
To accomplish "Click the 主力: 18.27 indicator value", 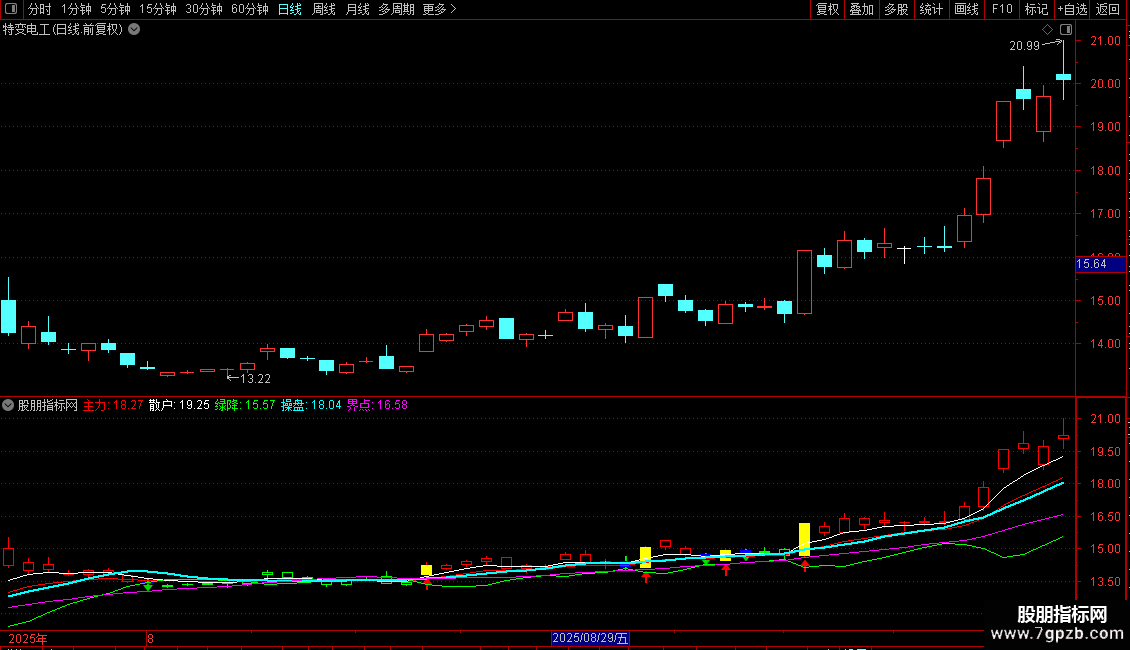I will pos(113,405).
